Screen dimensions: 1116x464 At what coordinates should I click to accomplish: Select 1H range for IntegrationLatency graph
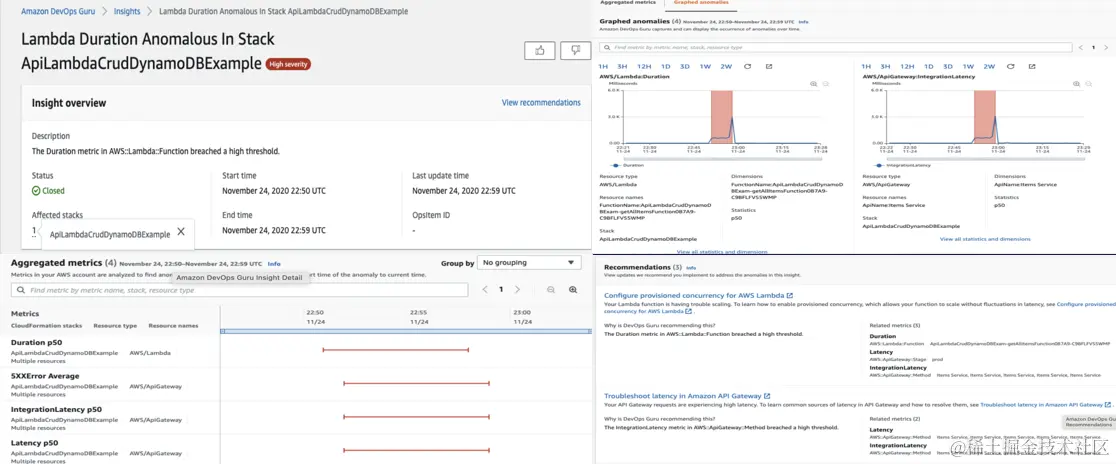point(866,66)
